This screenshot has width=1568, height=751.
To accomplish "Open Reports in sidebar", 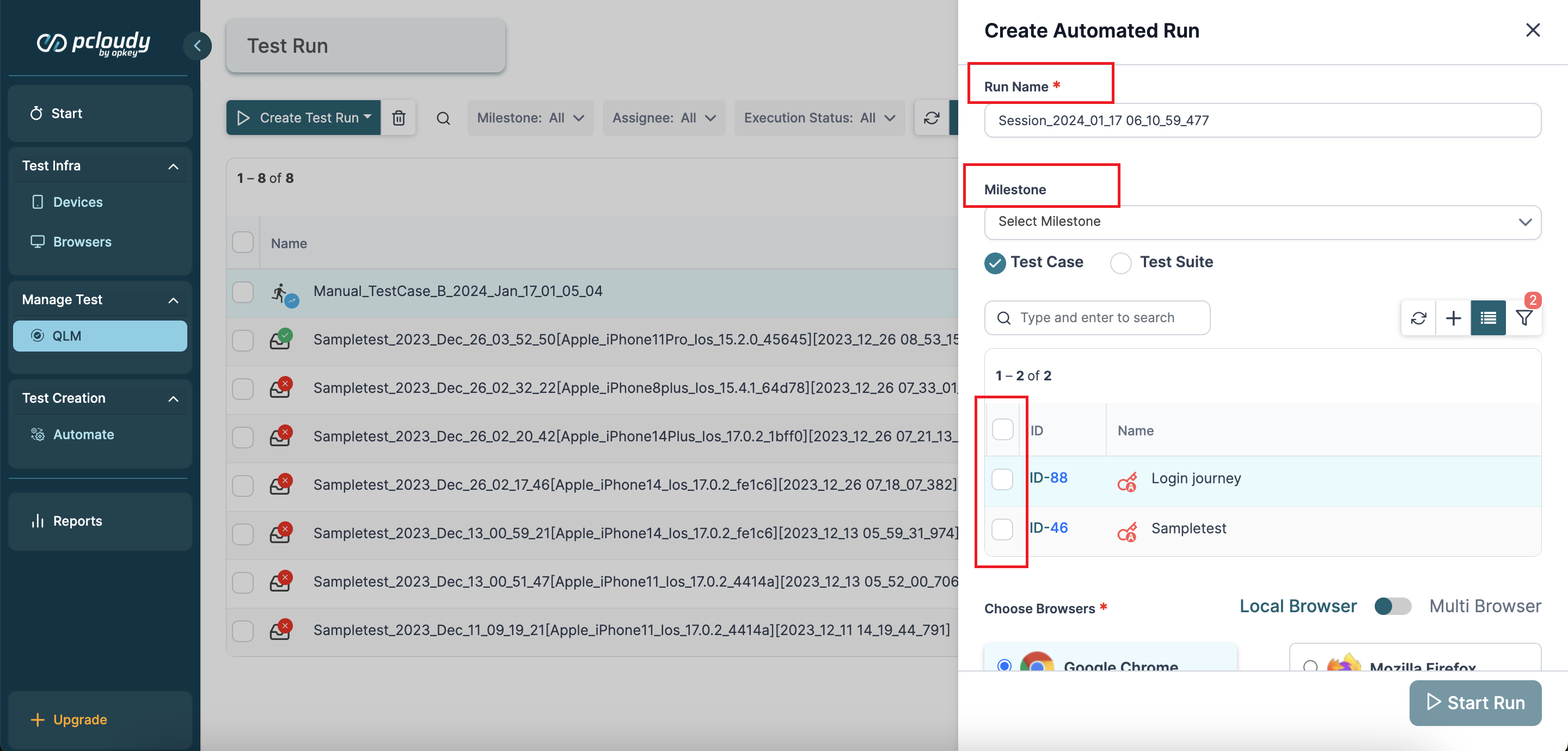I will 77,521.
